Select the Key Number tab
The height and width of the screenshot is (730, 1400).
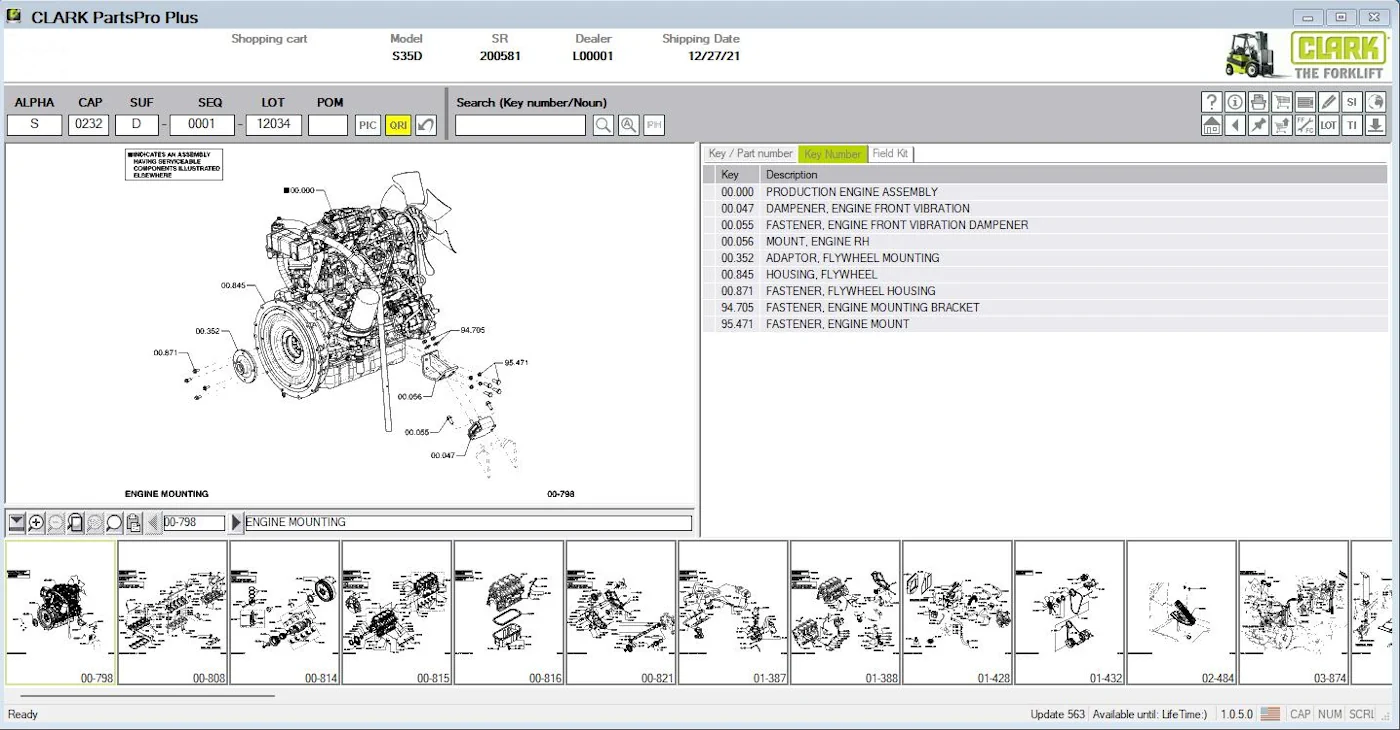[x=832, y=153]
